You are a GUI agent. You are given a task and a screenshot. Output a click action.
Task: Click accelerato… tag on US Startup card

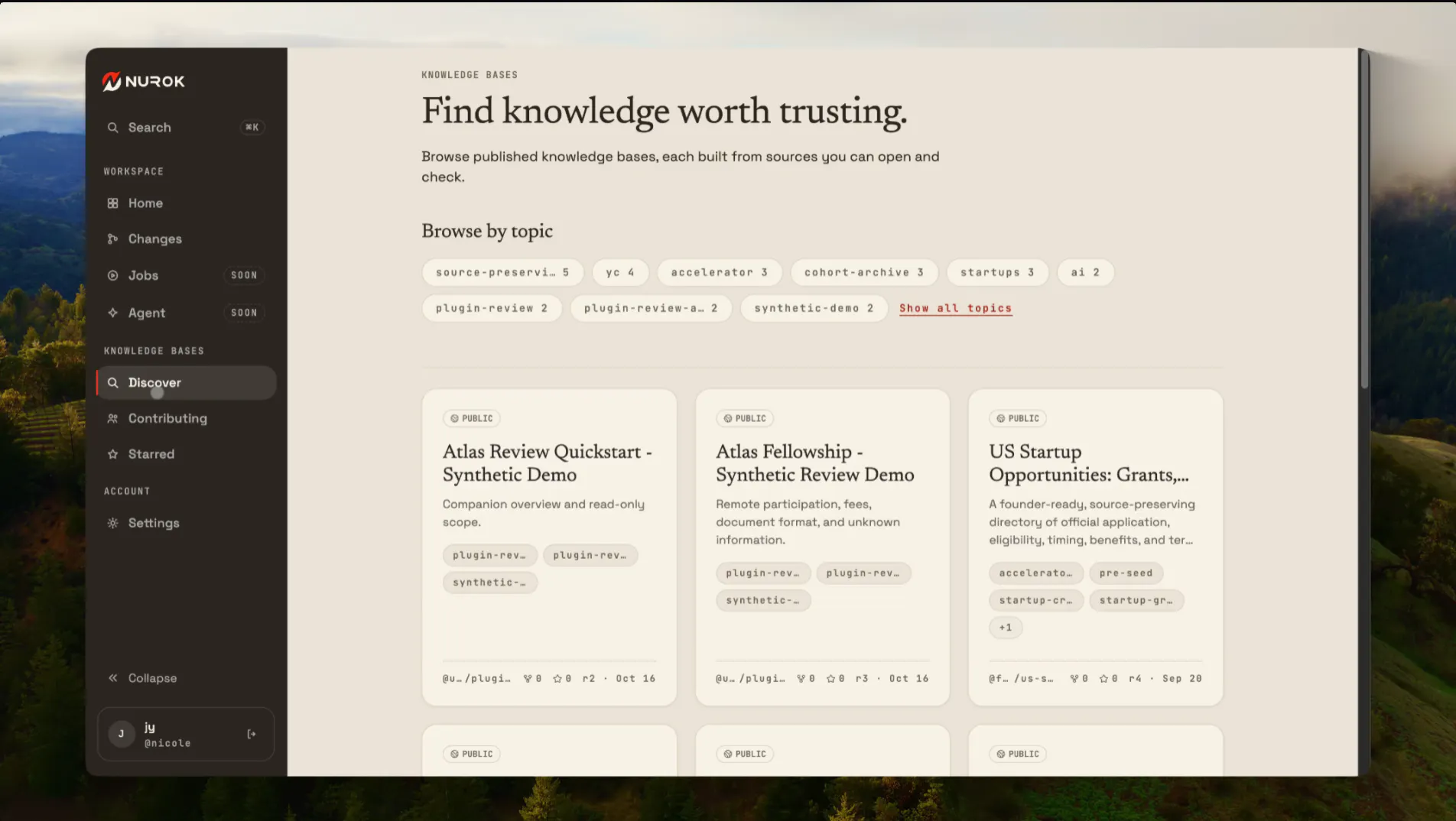1036,573
